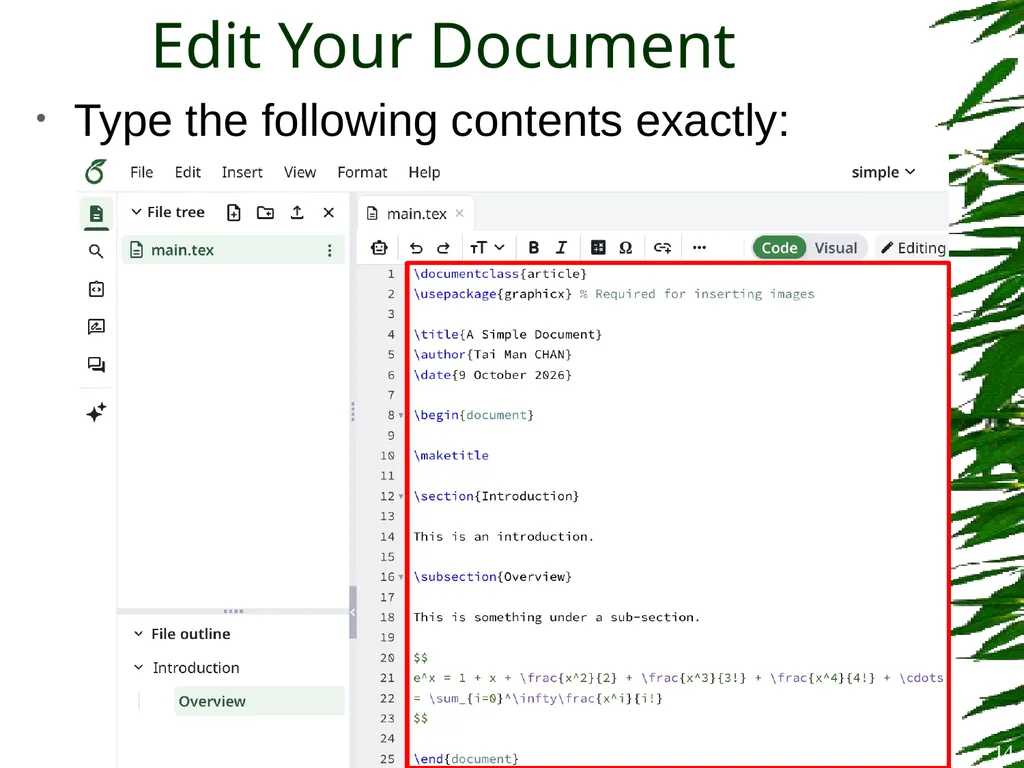Screen dimensions: 1024x768
Task: Click the Overleaf logo icon
Action: pos(96,172)
